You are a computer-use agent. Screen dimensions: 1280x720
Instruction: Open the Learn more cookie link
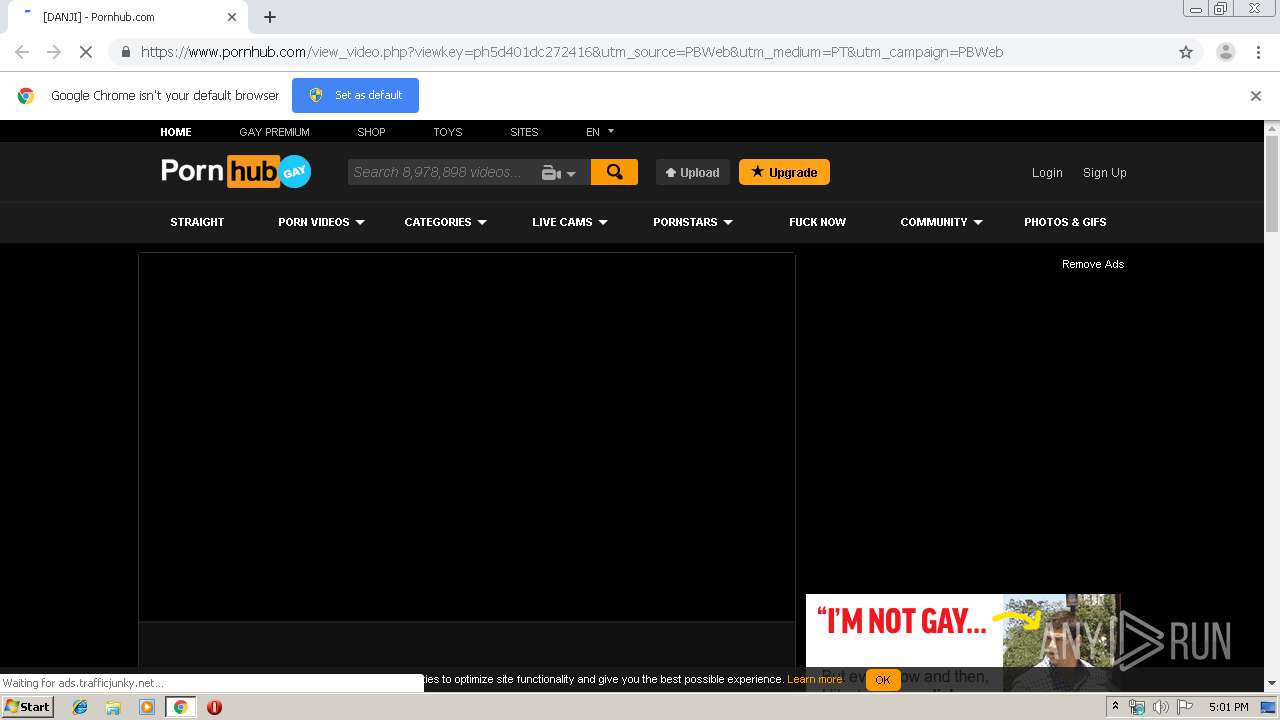814,679
